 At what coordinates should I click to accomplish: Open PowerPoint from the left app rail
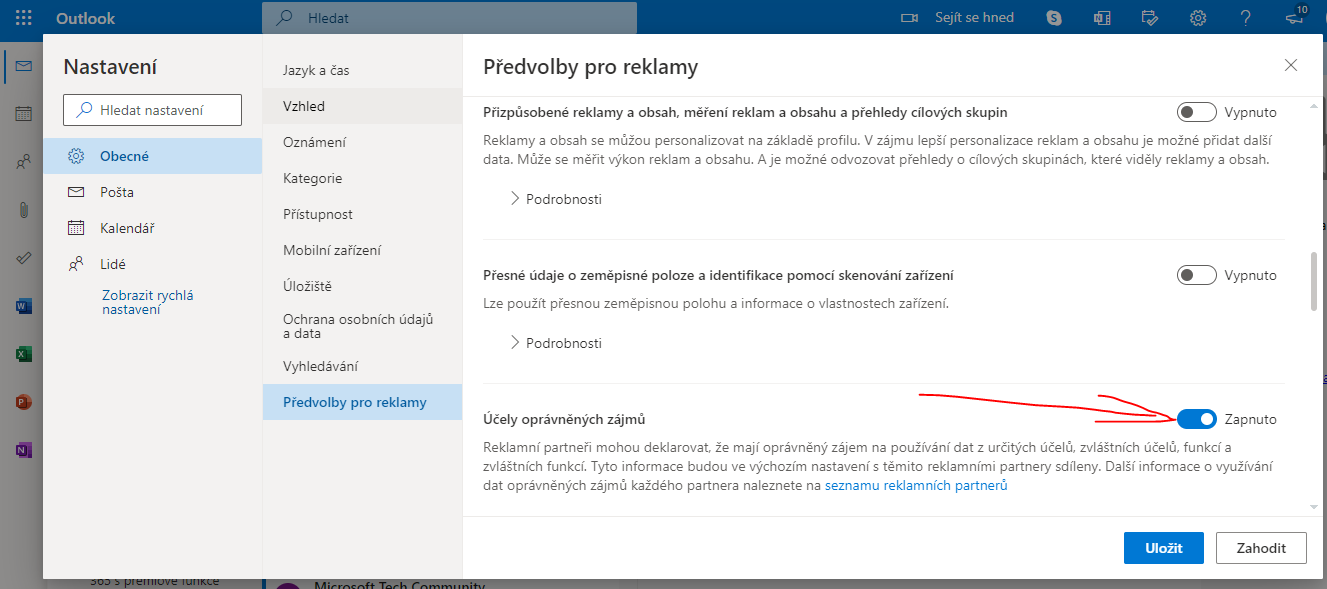[23, 402]
